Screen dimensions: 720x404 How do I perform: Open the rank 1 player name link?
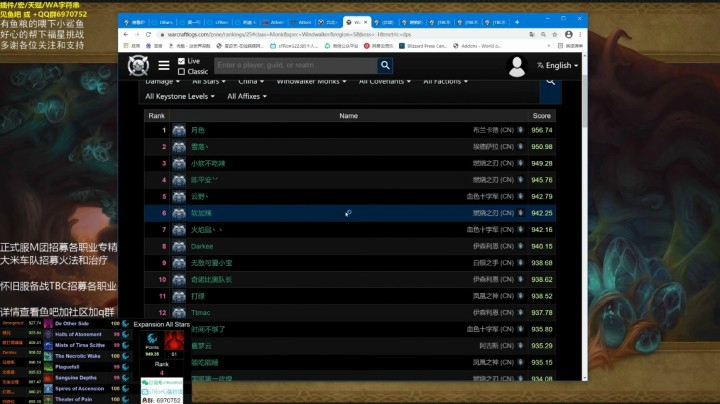coord(197,130)
